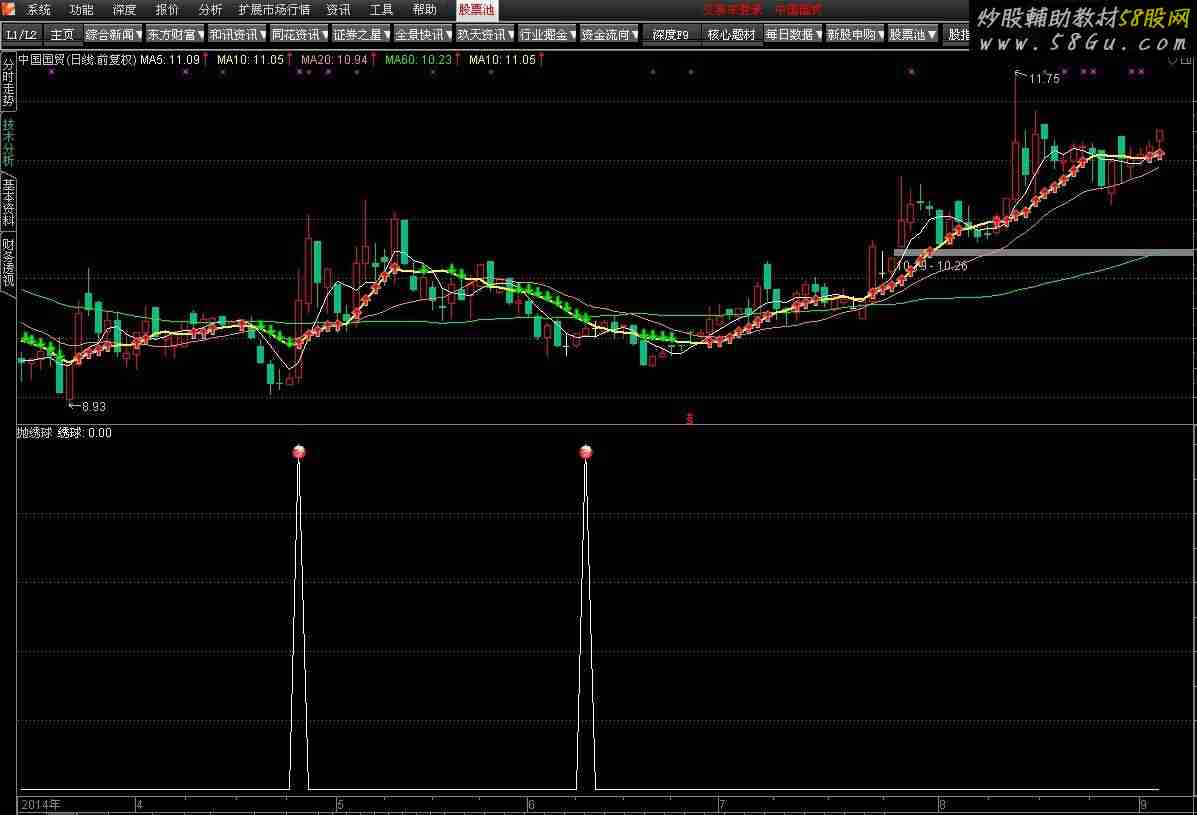Open the 扩展市场行情 menu
Screen dimensions: 1197x815
274,10
